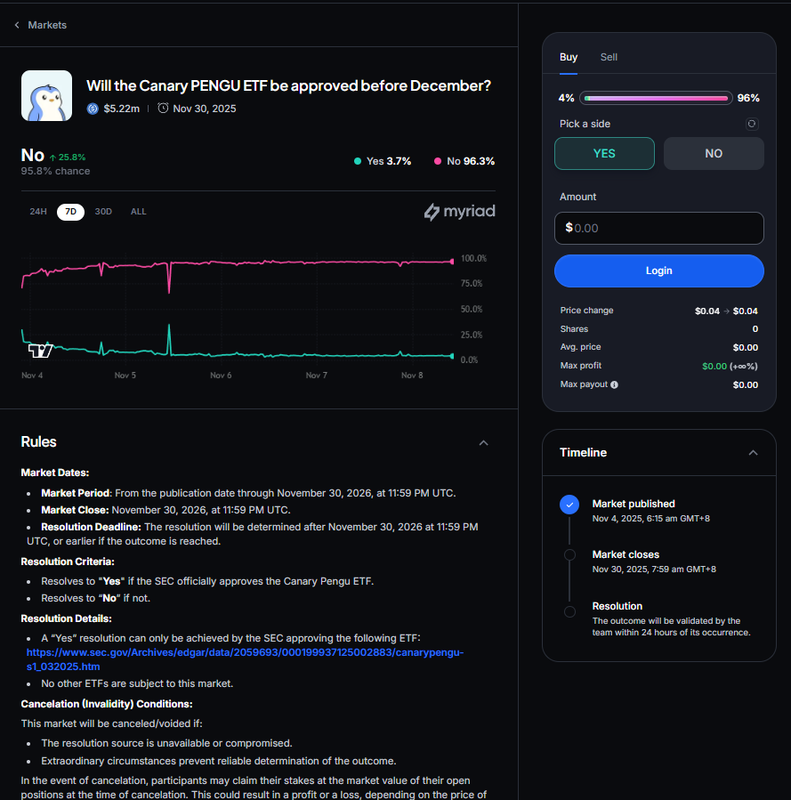This screenshot has width=791, height=800.
Task: Collapse the Timeline panel
Action: click(753, 453)
